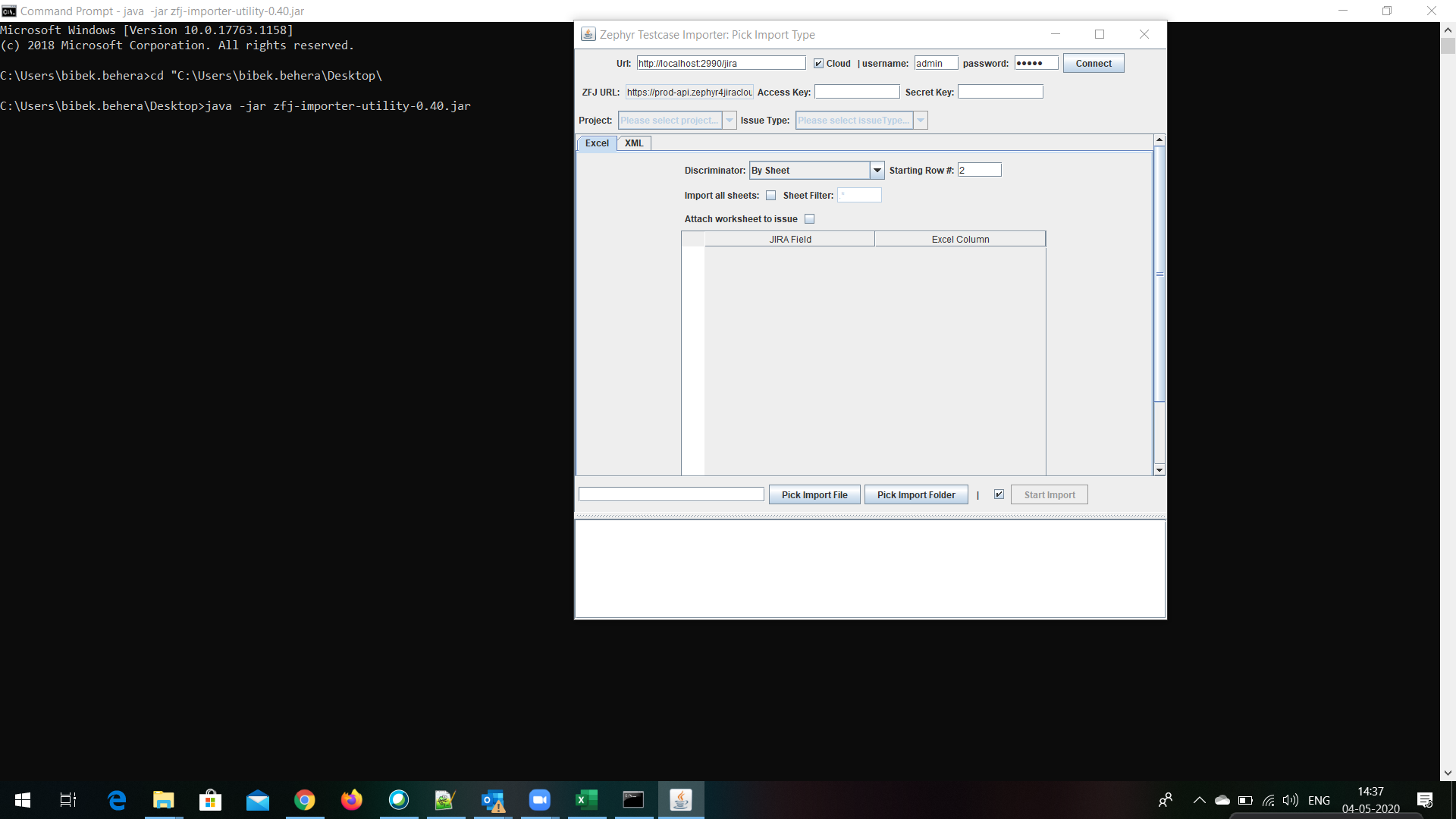Open the Command Prompt window from taskbar
Screen dimensions: 1456x819
[633, 800]
